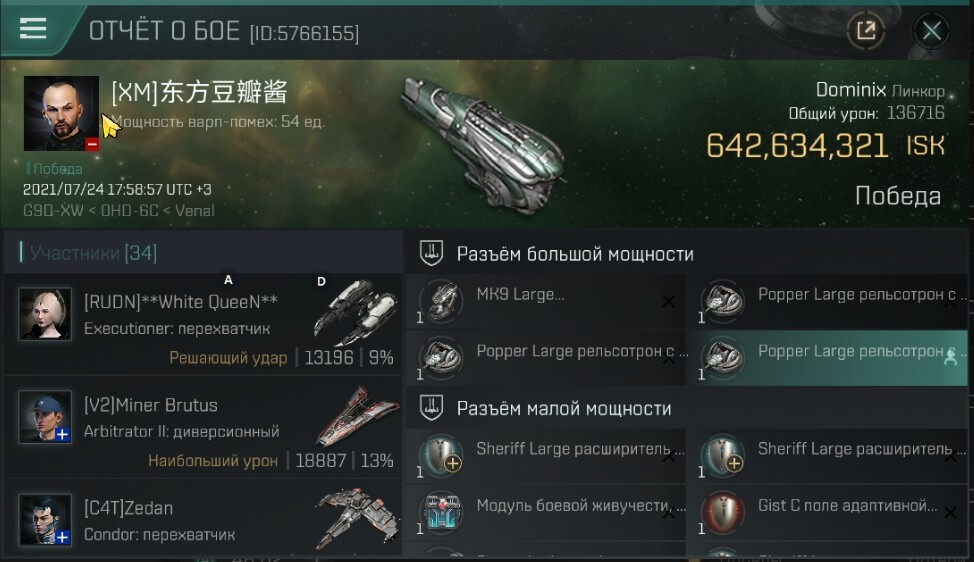The image size is (974, 562).
Task: Click the Dominix ship image
Action: [485, 144]
